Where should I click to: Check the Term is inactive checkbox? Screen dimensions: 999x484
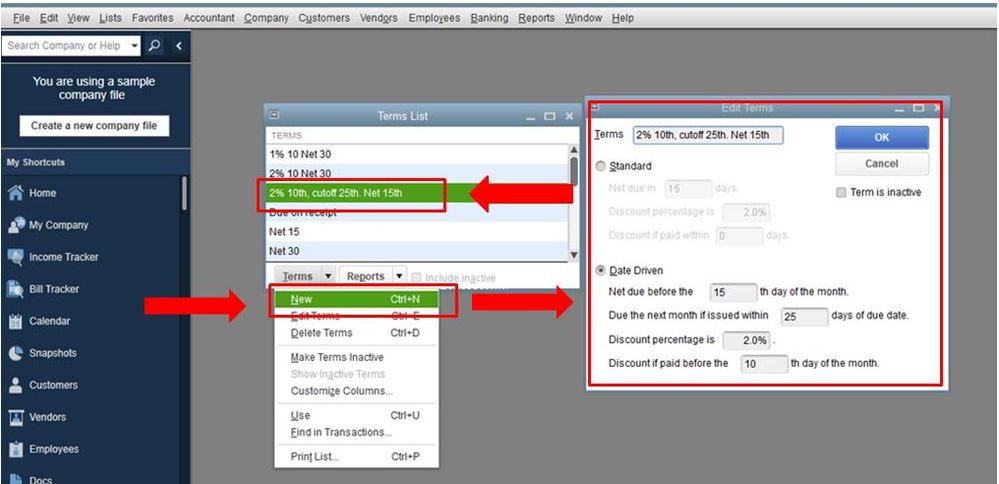tap(841, 192)
